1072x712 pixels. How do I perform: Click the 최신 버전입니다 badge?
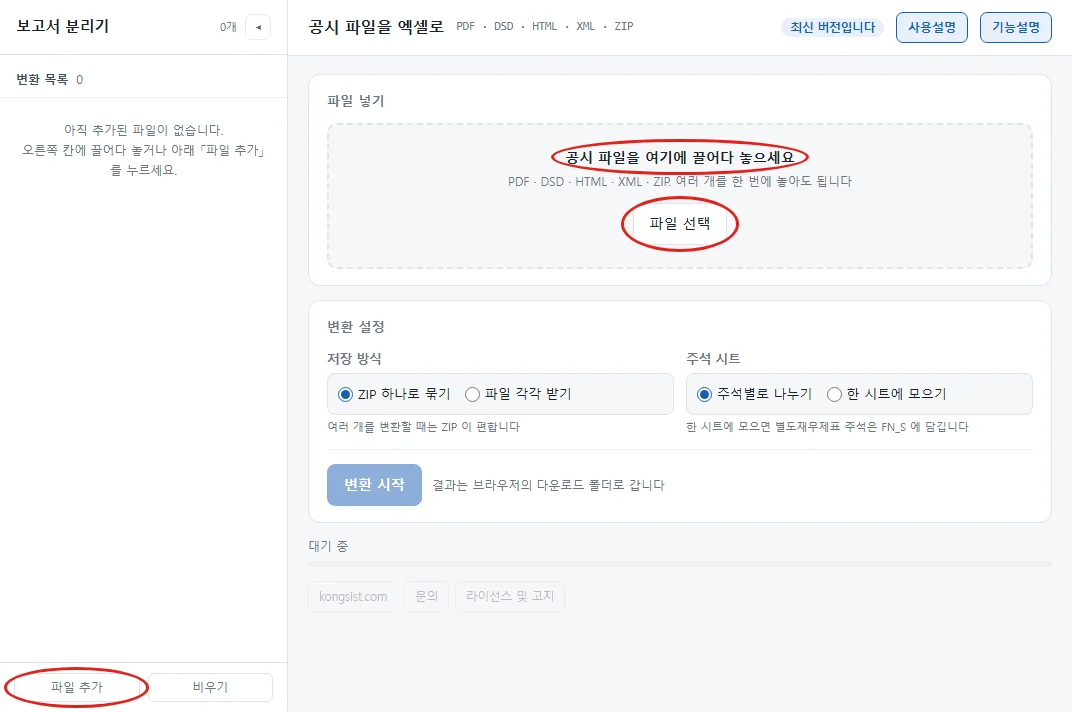pyautogui.click(x=832, y=27)
